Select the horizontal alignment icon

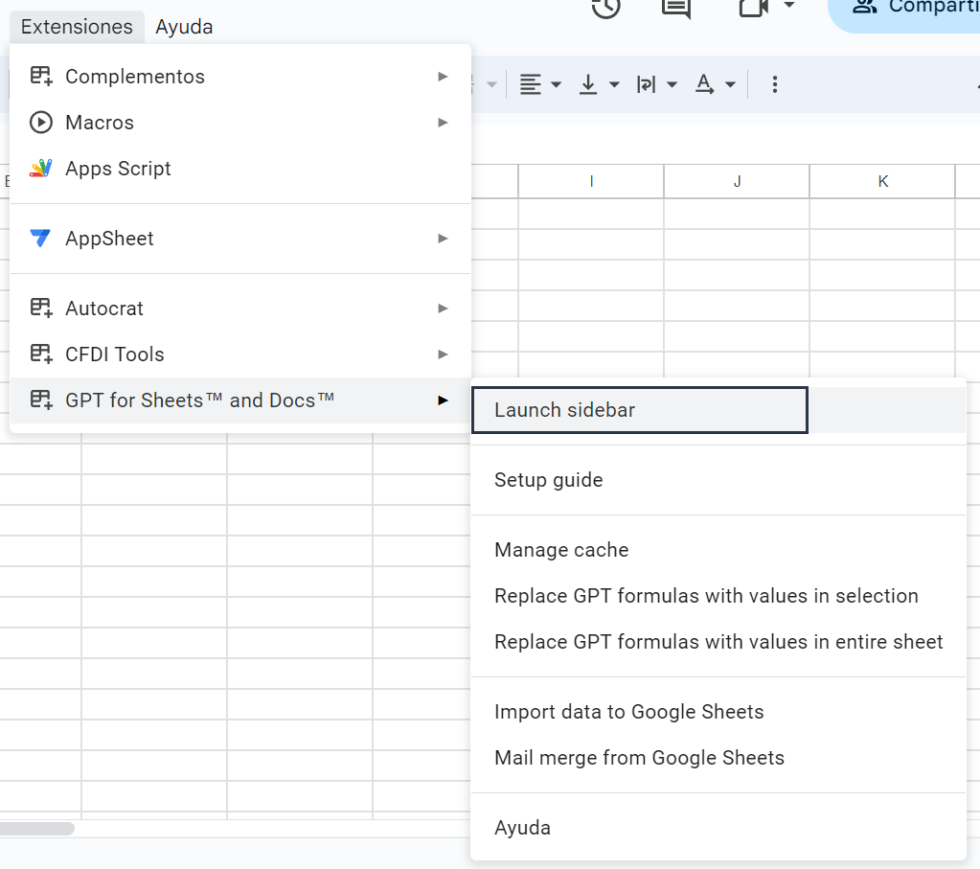[532, 84]
